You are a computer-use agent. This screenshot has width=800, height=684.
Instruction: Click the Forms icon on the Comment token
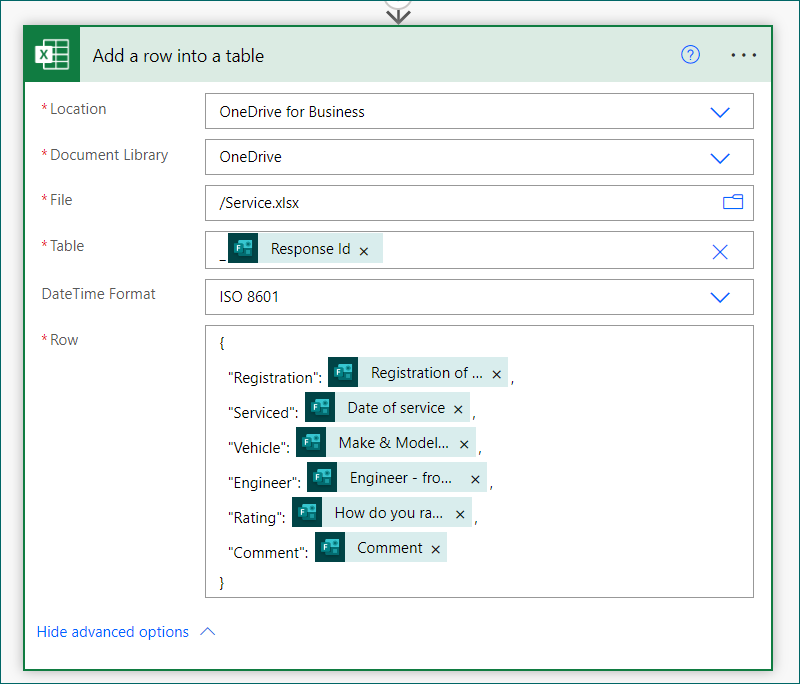point(330,548)
